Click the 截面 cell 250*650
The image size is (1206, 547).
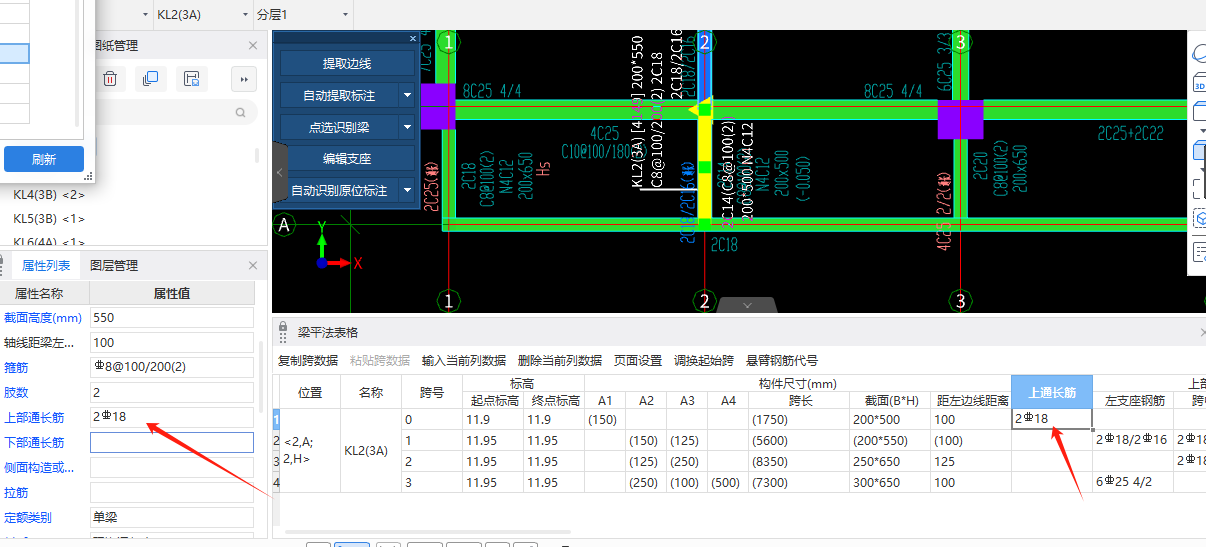890,461
